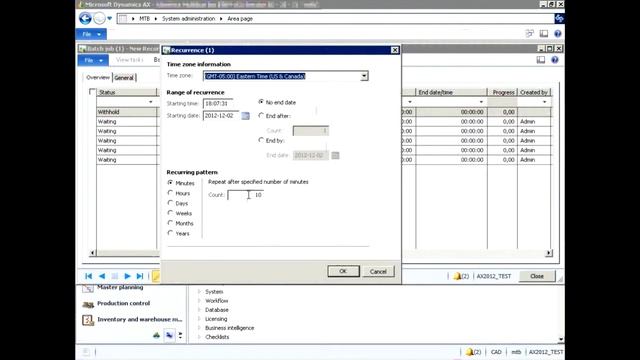640x360 pixels.
Task: Select the No end date option
Action: (261, 102)
